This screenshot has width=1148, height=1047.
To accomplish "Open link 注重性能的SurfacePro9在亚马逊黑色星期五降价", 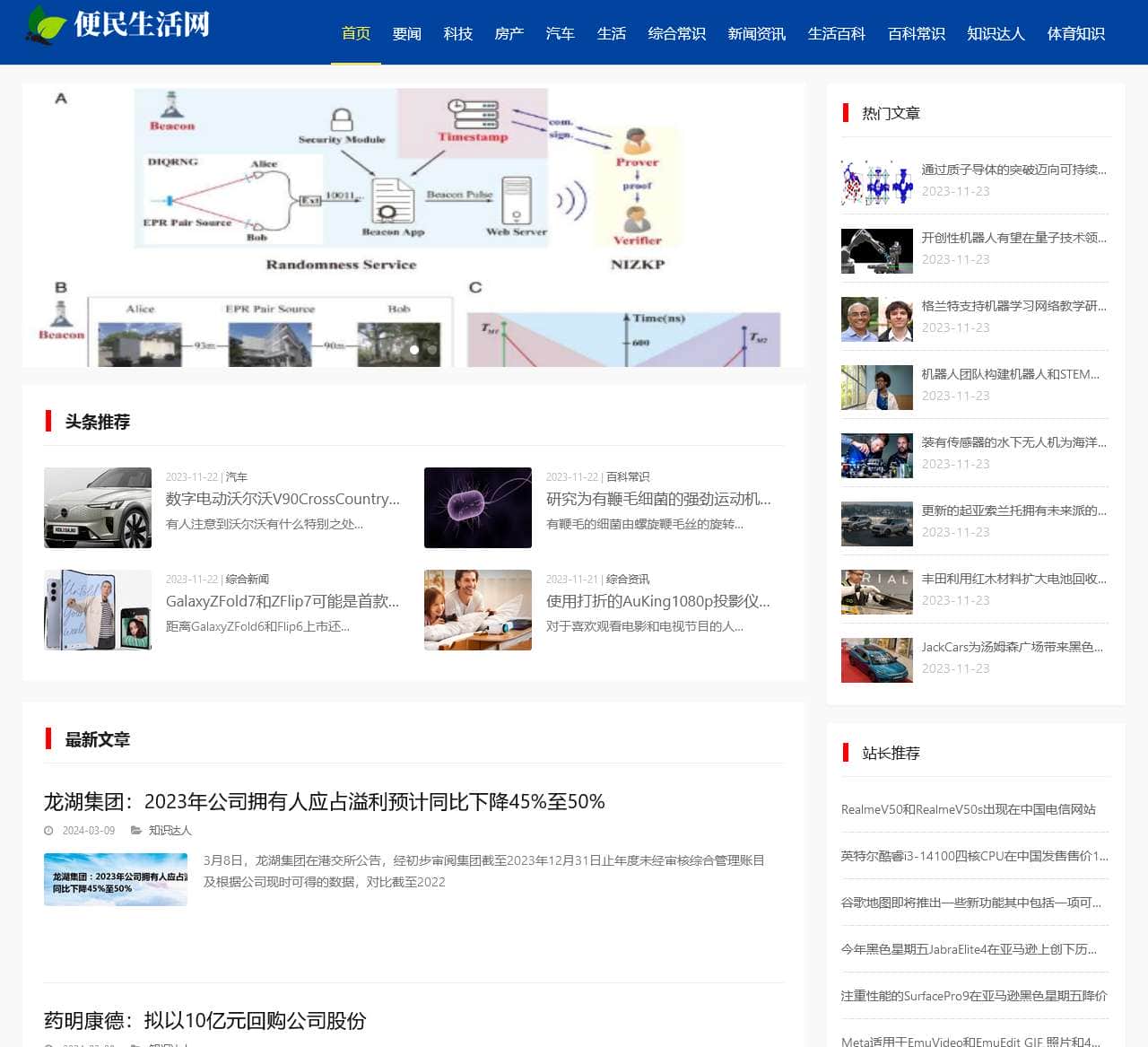I will [975, 996].
